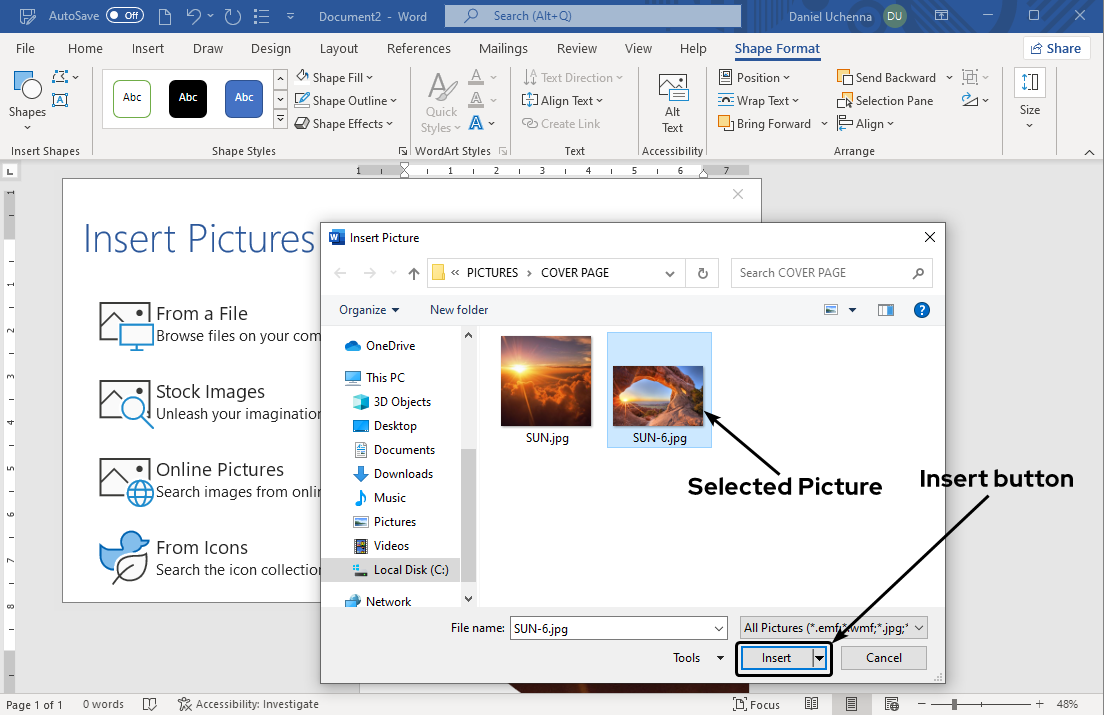Click Save icon in title bar

click(x=163, y=17)
